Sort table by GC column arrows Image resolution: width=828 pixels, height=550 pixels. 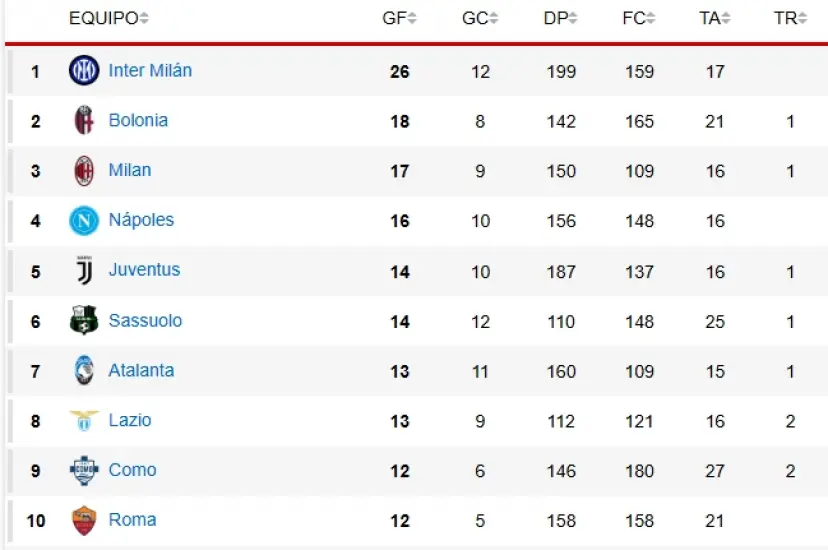tap(492, 19)
